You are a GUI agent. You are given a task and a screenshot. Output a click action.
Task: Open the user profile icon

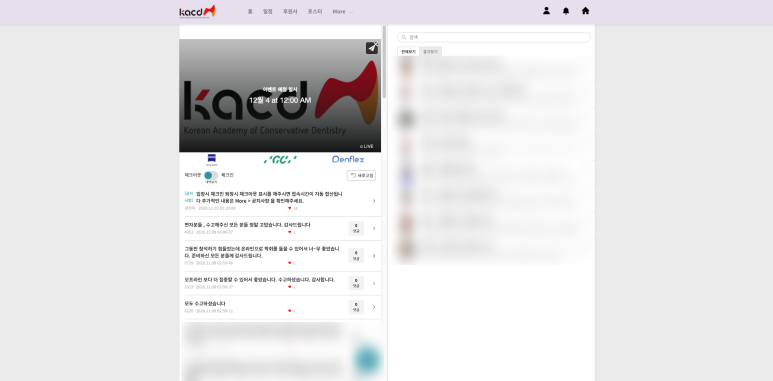tap(546, 10)
